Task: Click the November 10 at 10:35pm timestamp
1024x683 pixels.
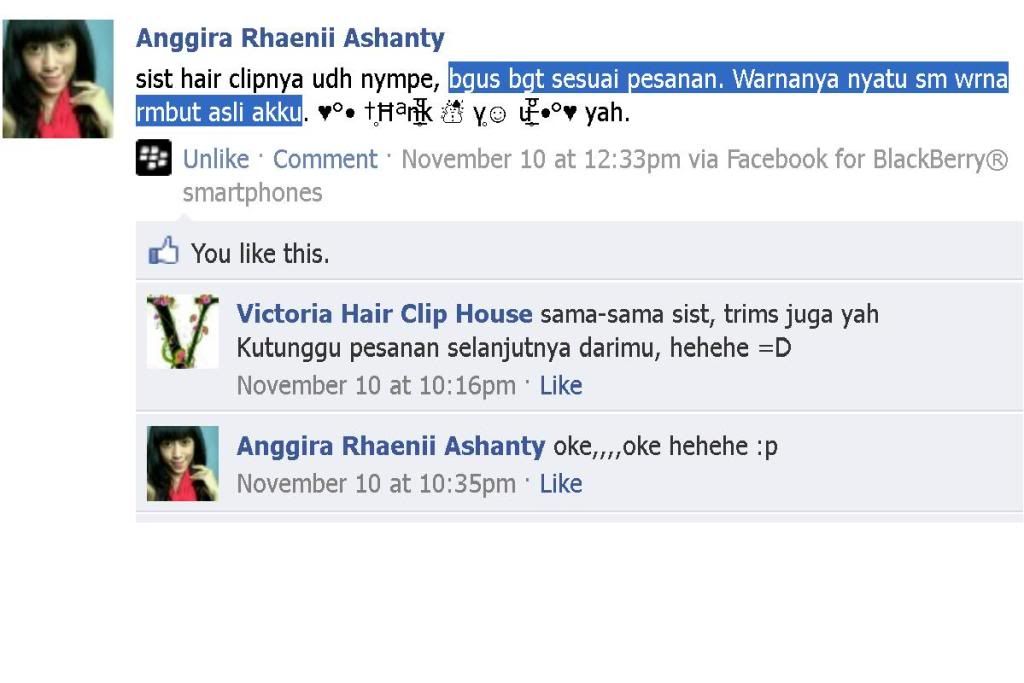Action: [376, 484]
